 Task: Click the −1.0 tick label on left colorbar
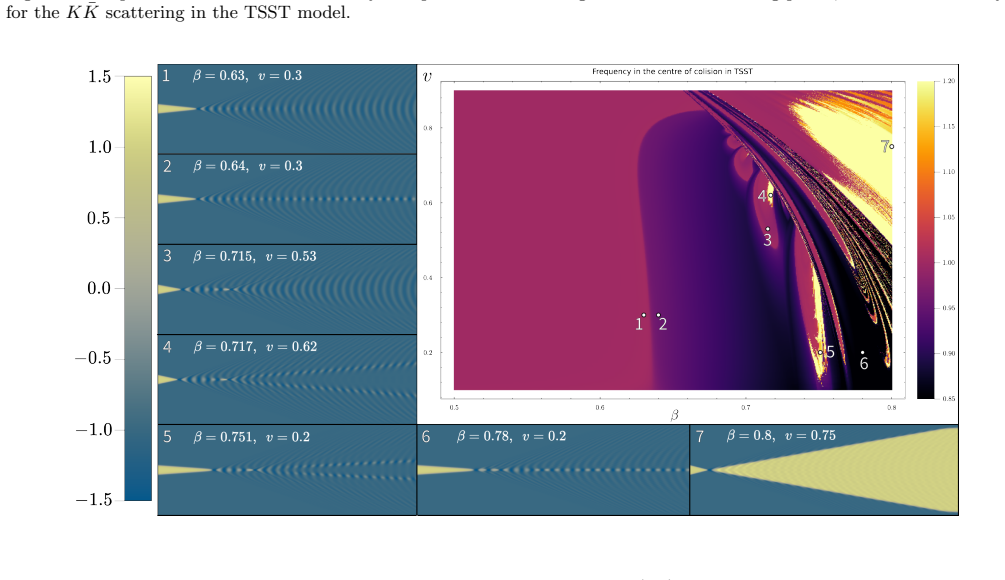(x=94, y=429)
